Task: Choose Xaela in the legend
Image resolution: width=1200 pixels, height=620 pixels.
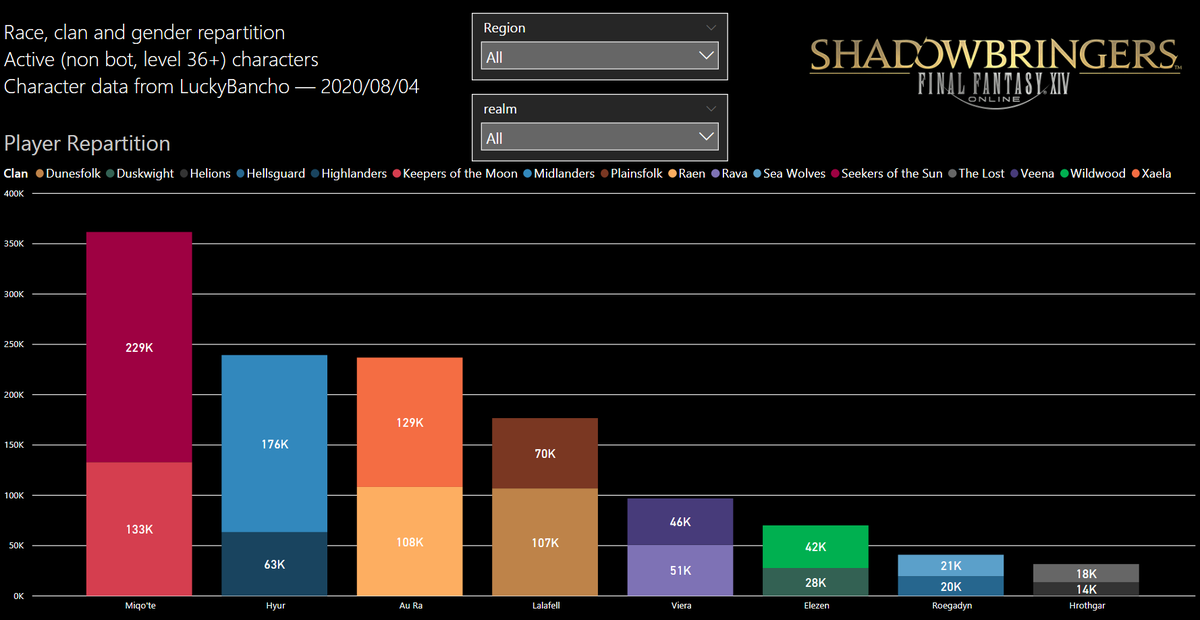Action: click(1150, 174)
